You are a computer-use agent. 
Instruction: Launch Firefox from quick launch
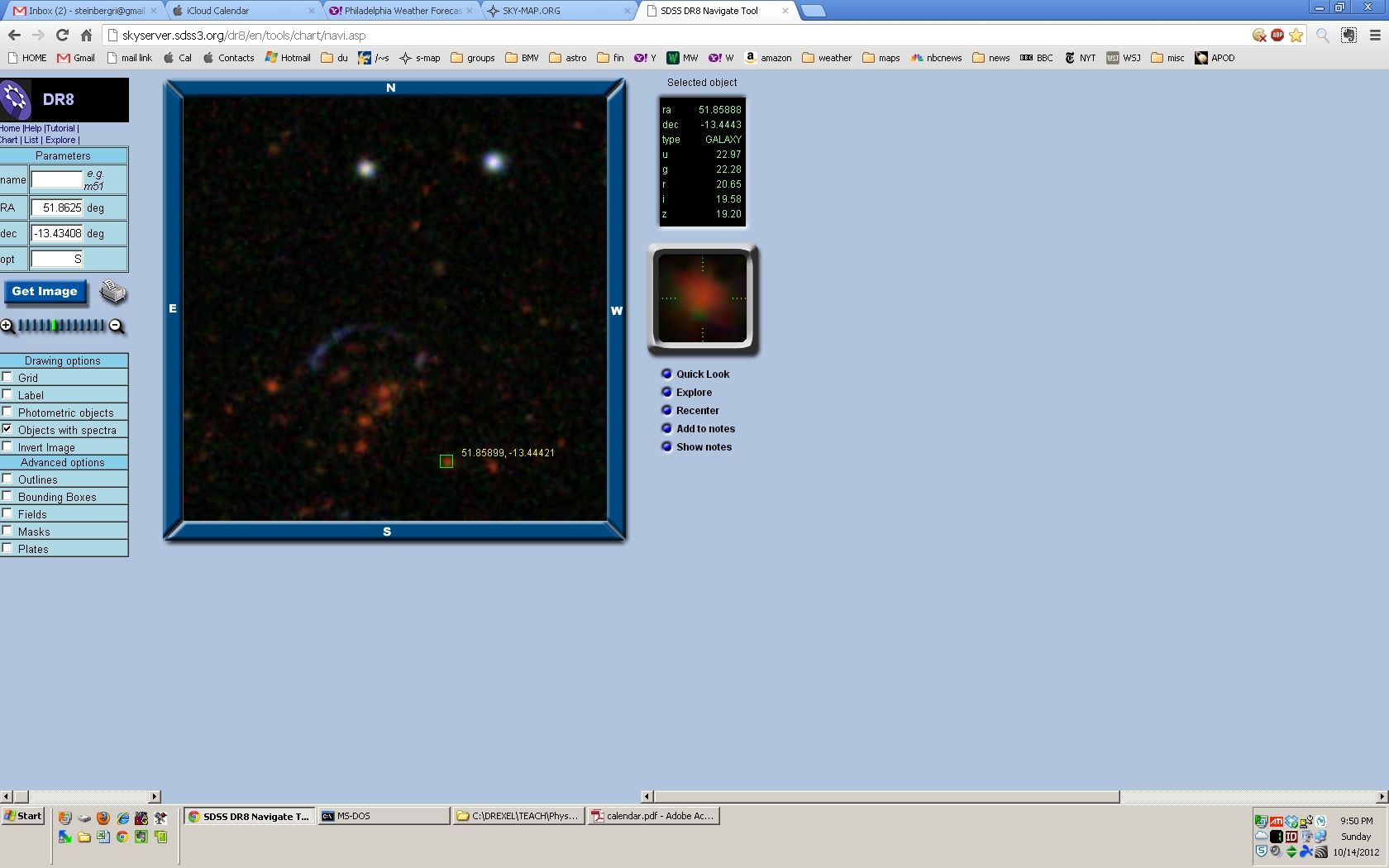click(x=103, y=818)
